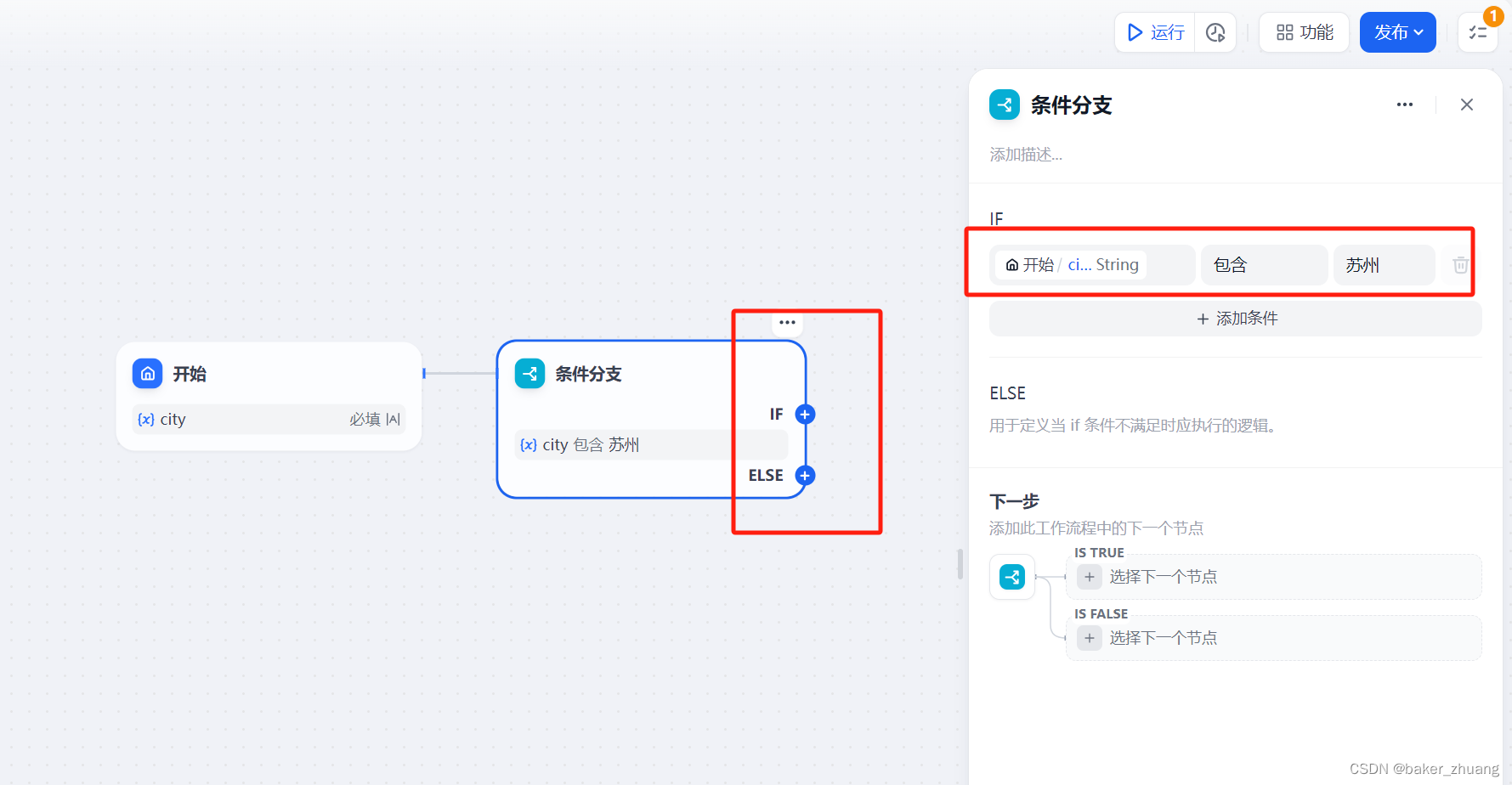Click the 苏州 value field

1384,264
